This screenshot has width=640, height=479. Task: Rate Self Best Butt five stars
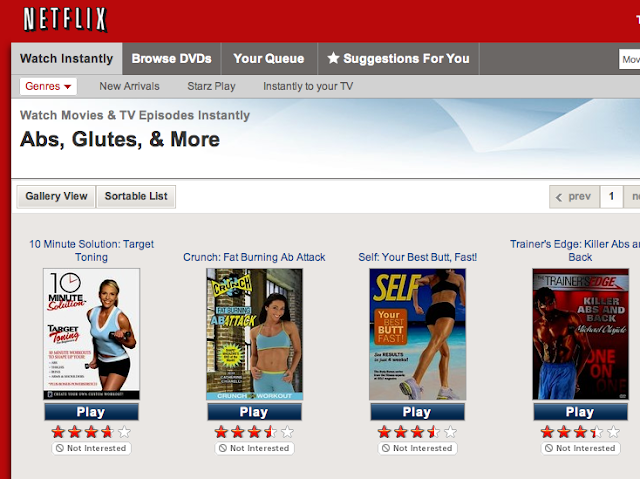click(450, 432)
